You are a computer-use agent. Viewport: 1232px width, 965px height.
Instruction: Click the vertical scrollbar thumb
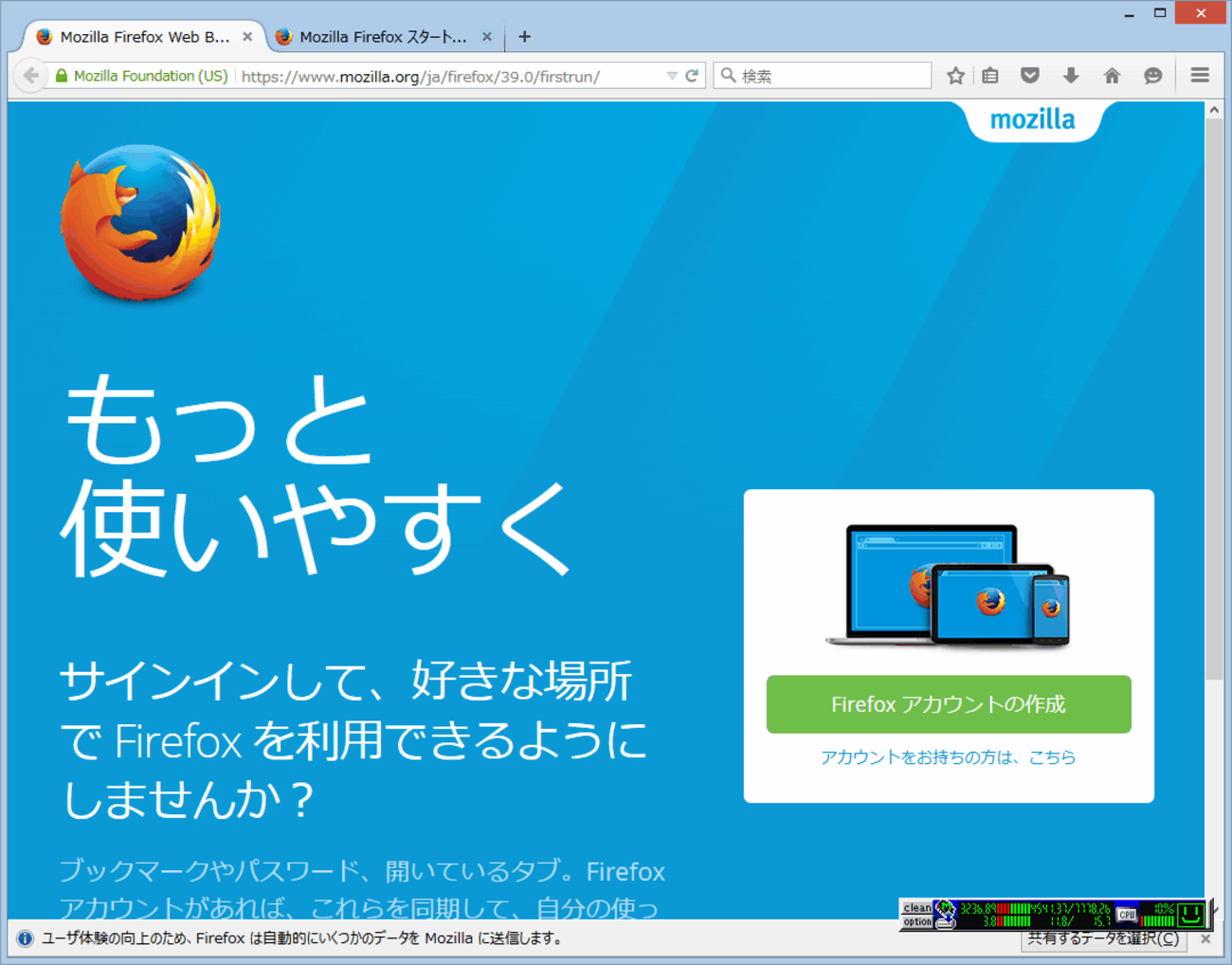[1214, 399]
